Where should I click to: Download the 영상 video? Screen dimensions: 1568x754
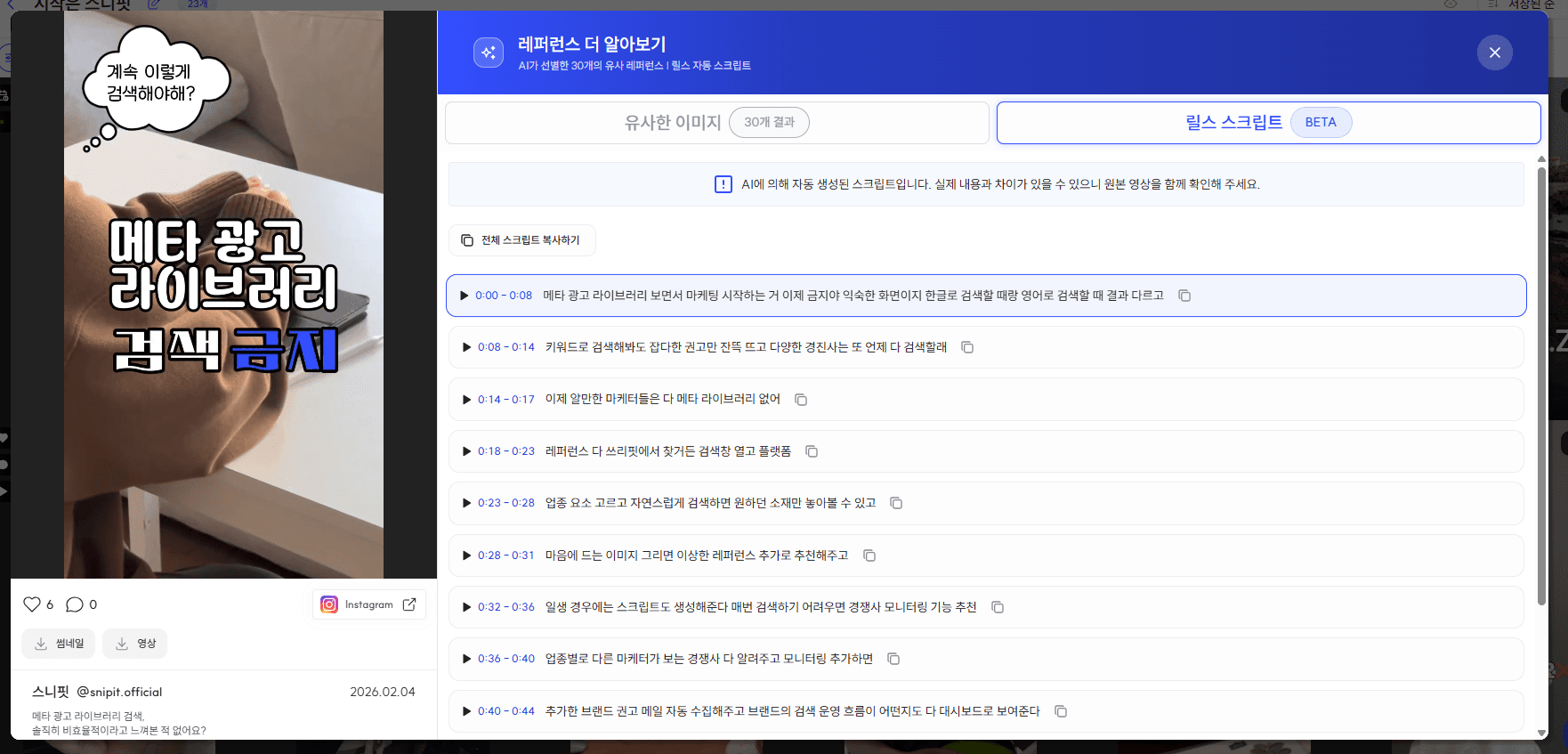click(135, 644)
